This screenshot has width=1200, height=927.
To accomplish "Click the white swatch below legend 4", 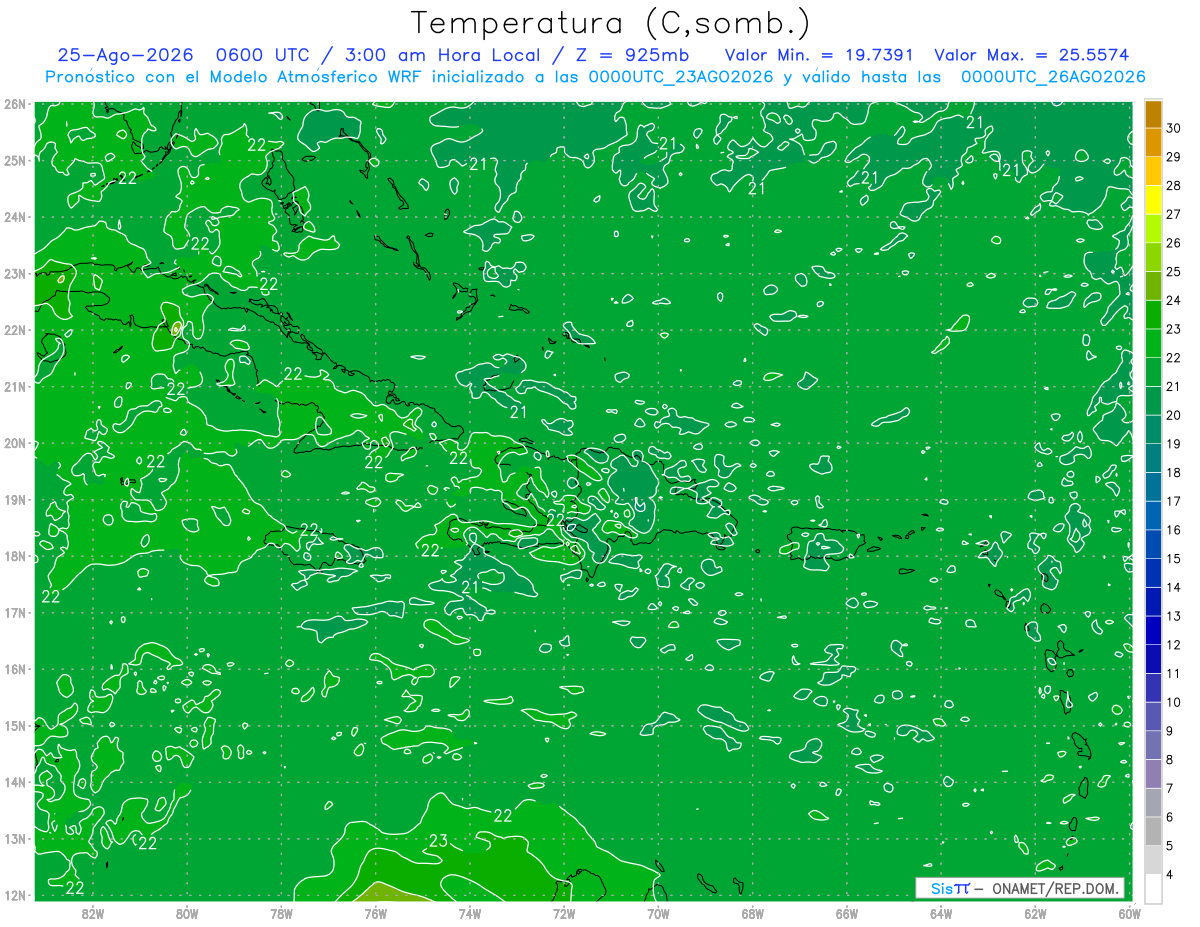I will click(1153, 889).
